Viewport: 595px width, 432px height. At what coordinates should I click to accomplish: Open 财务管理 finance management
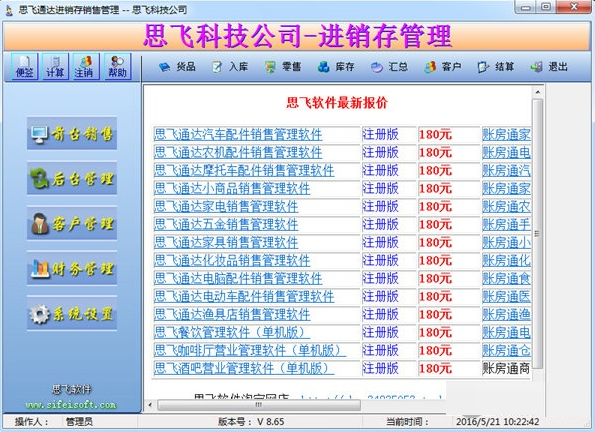[72, 269]
